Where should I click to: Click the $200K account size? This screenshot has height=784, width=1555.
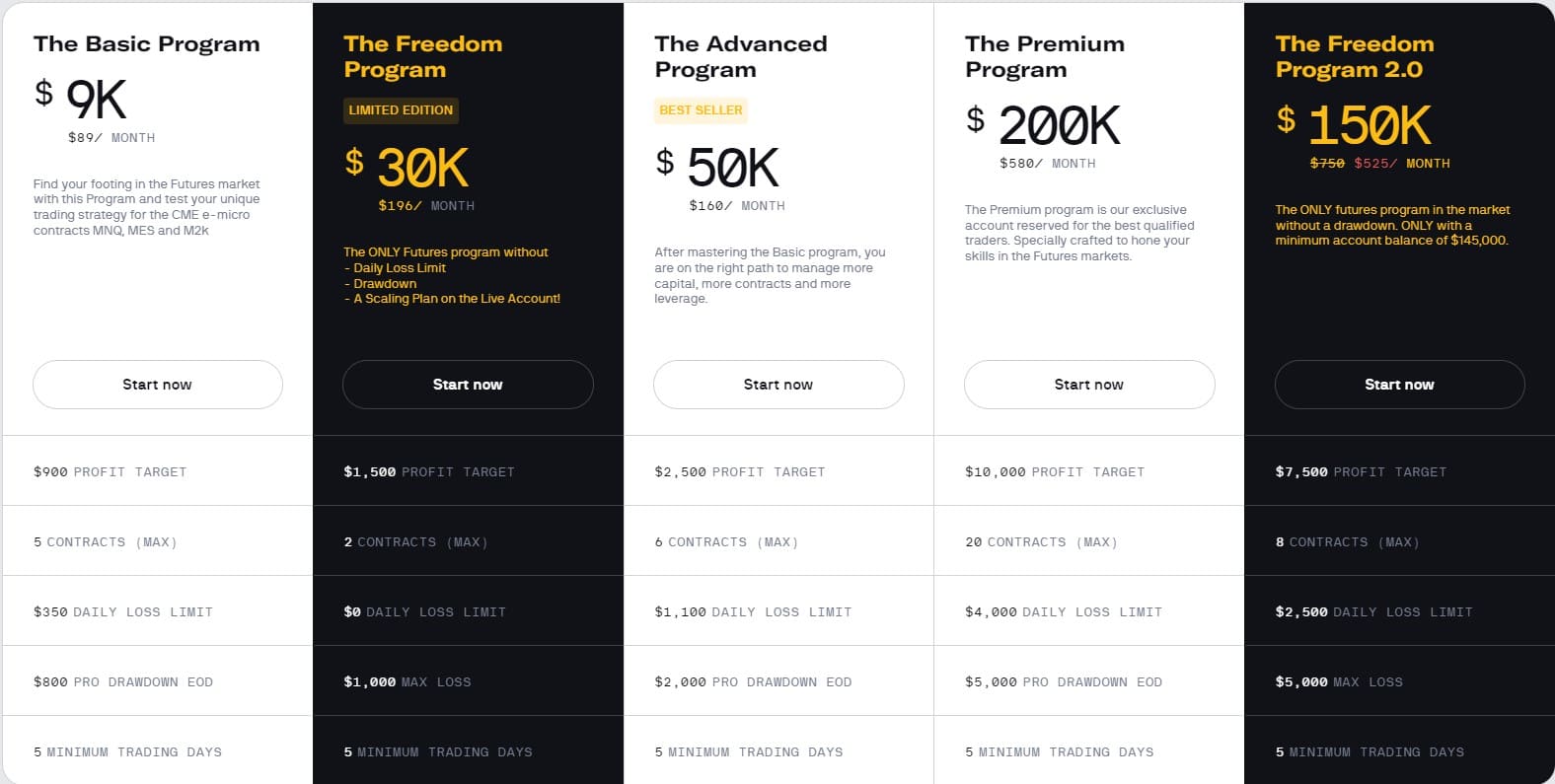point(1059,125)
